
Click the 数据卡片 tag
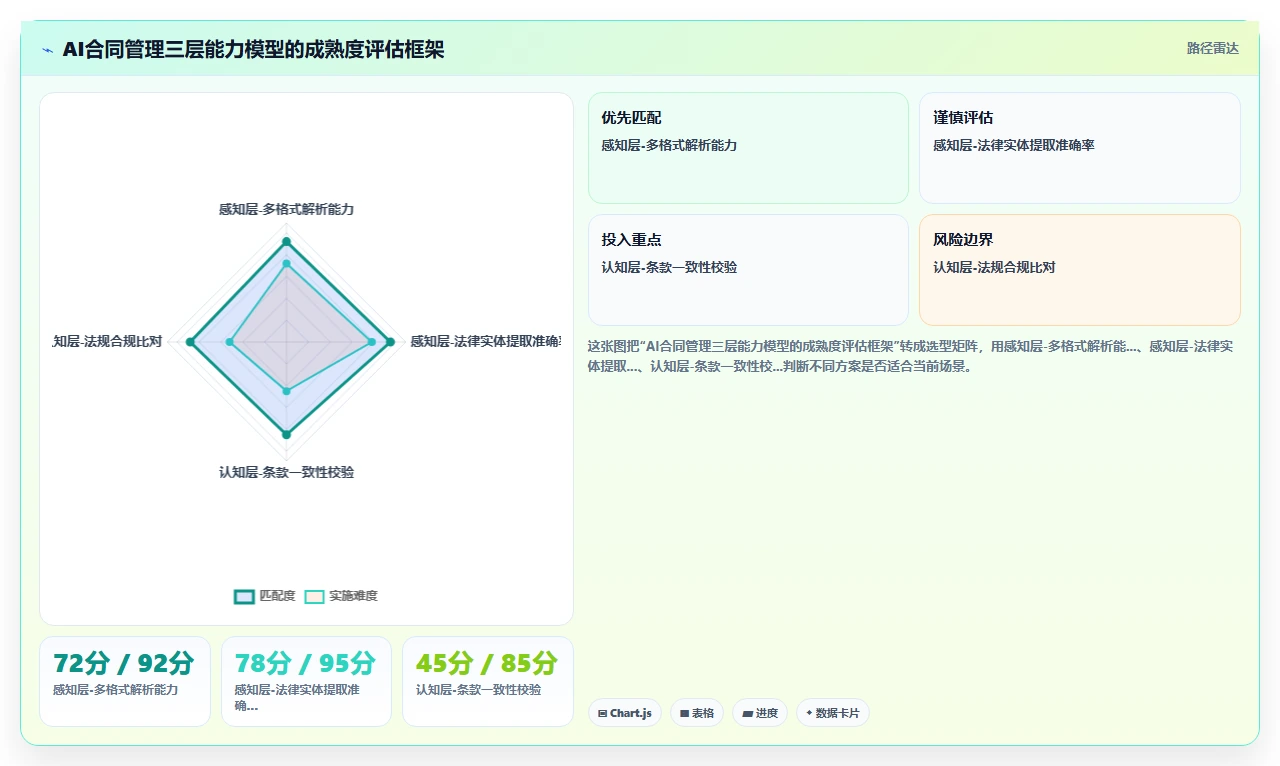[x=833, y=713]
